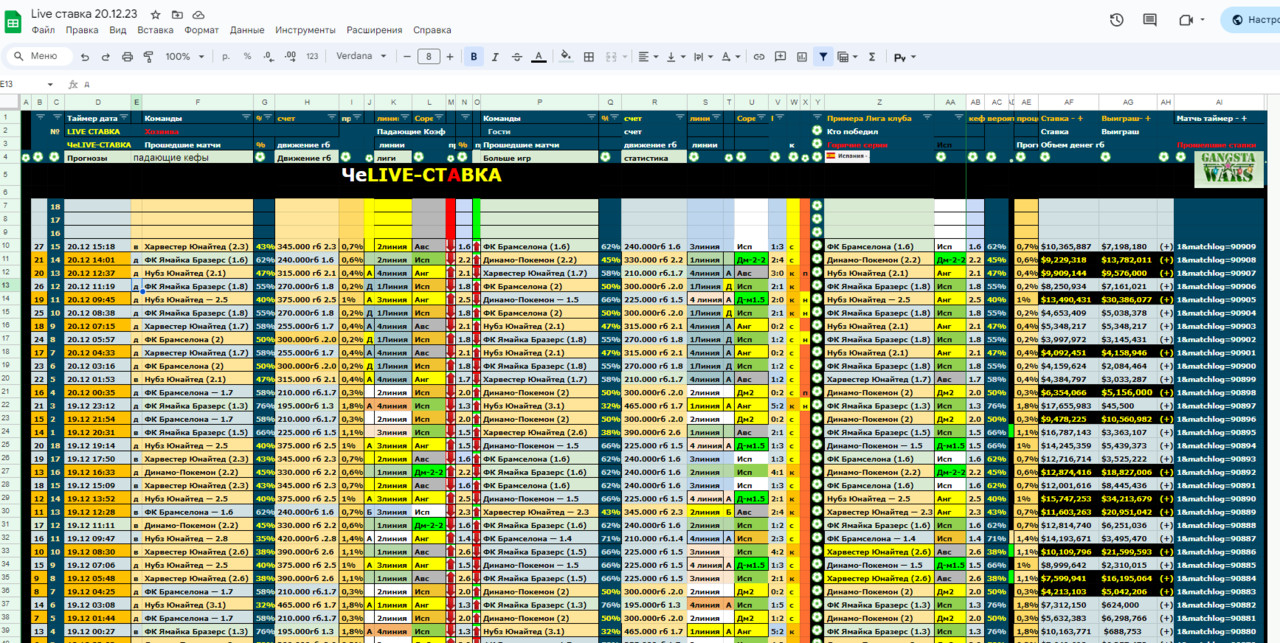This screenshot has width=1280, height=643.
Task: Toggle italic formatting
Action: pyautogui.click(x=495, y=57)
